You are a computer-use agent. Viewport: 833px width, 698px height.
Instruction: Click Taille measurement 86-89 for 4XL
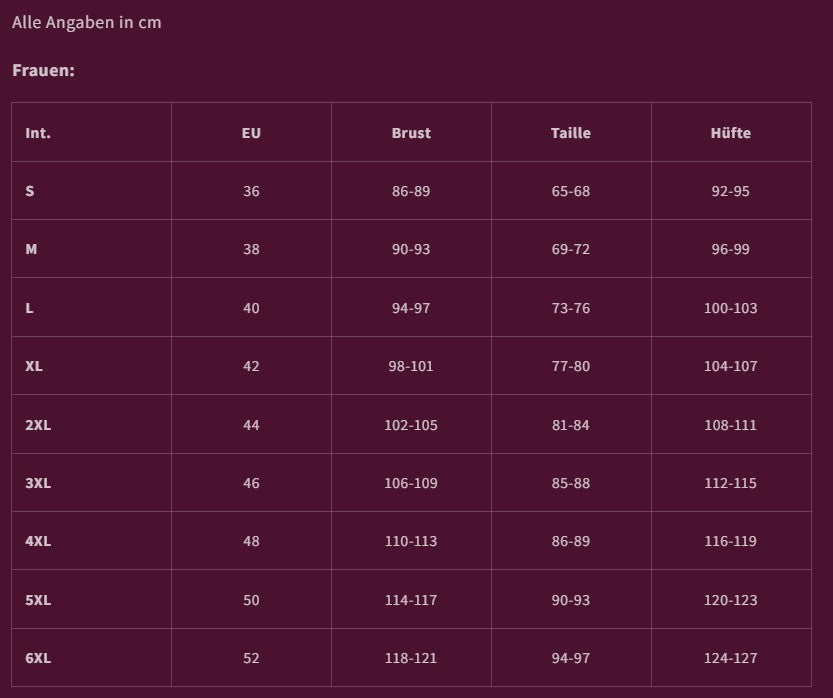click(x=571, y=541)
